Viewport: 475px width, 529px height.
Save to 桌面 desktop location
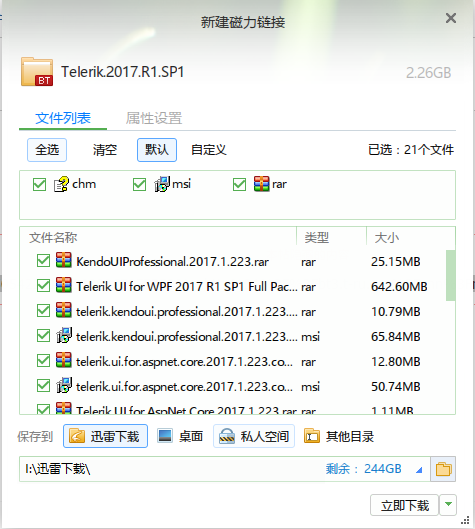point(180,436)
